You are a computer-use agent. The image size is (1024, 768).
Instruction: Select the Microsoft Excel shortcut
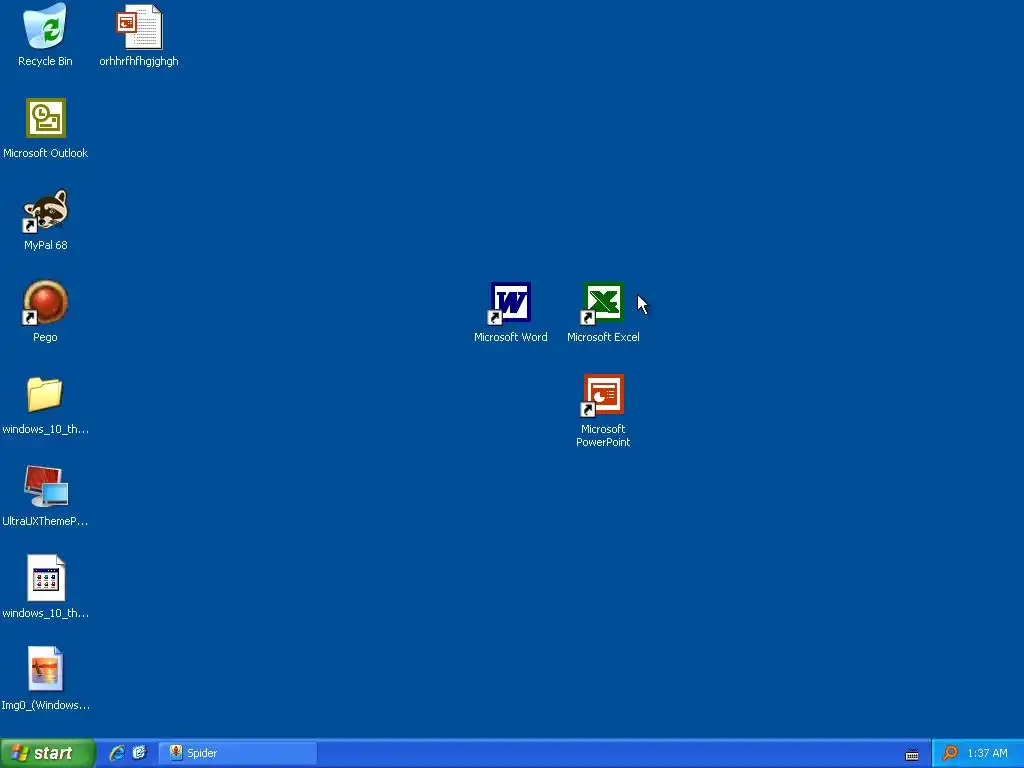(x=603, y=303)
